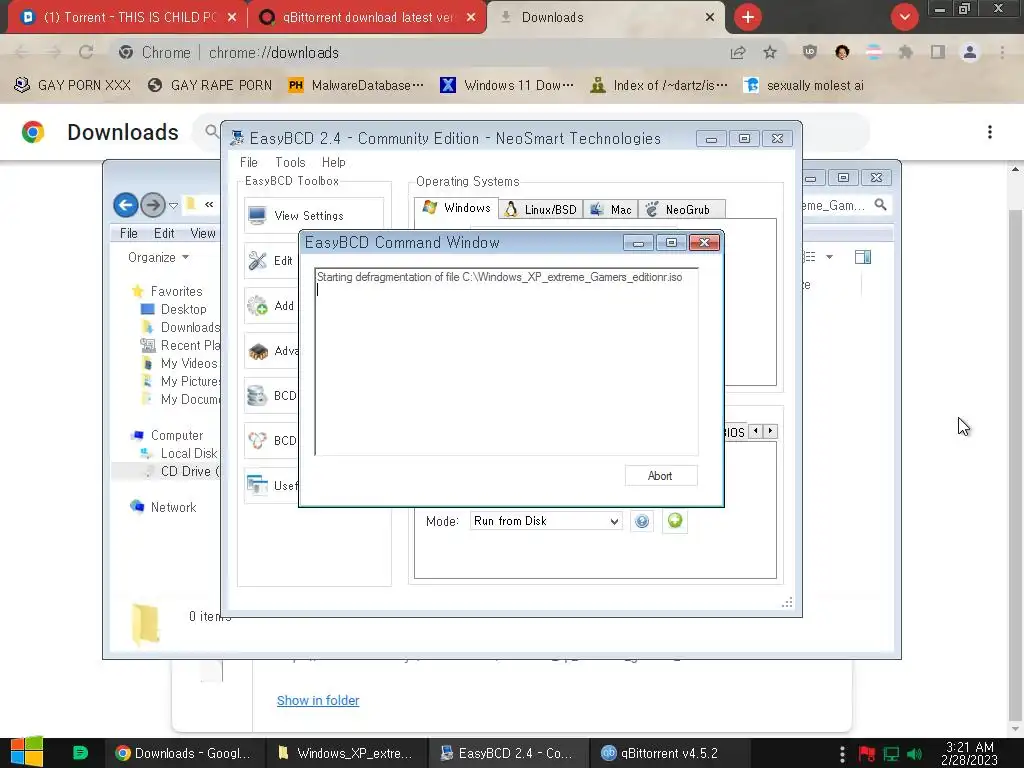Screen dimensions: 1024x768
Task: Select My Videos in Explorer sidebar
Action: click(x=180, y=363)
